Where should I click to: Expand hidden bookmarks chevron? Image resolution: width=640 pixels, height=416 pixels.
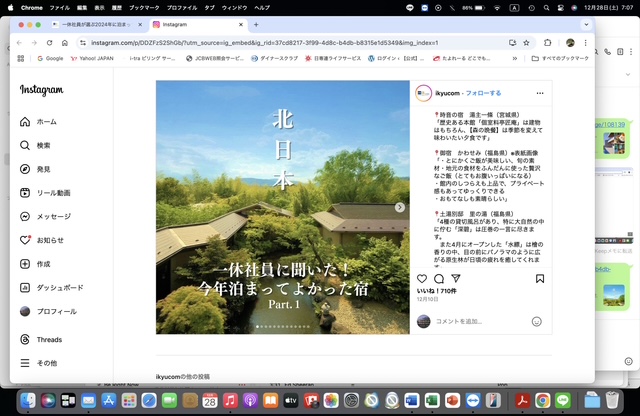[515, 58]
